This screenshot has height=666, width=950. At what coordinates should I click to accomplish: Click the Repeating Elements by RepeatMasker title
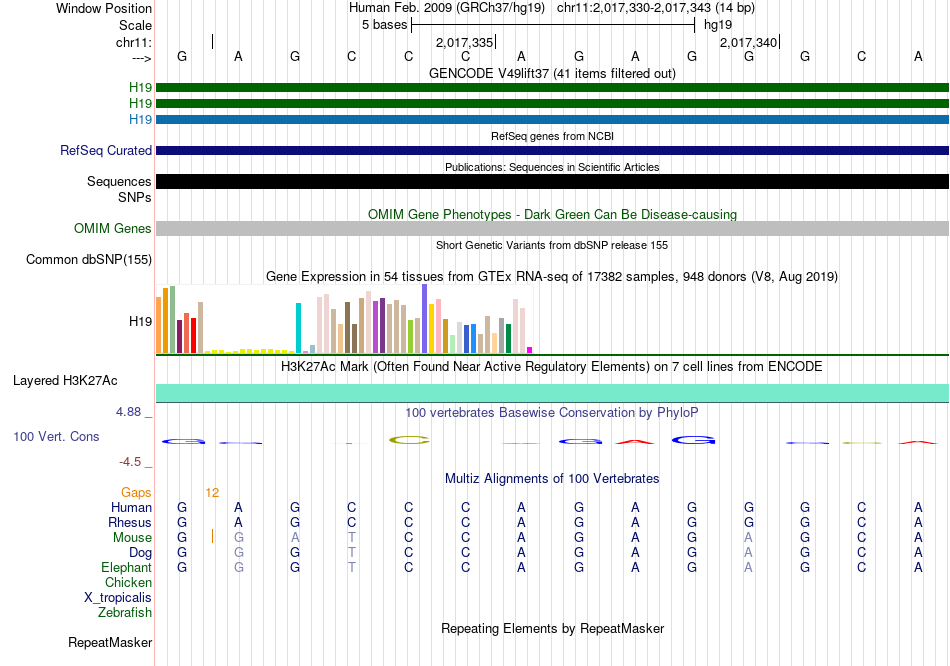click(552, 628)
